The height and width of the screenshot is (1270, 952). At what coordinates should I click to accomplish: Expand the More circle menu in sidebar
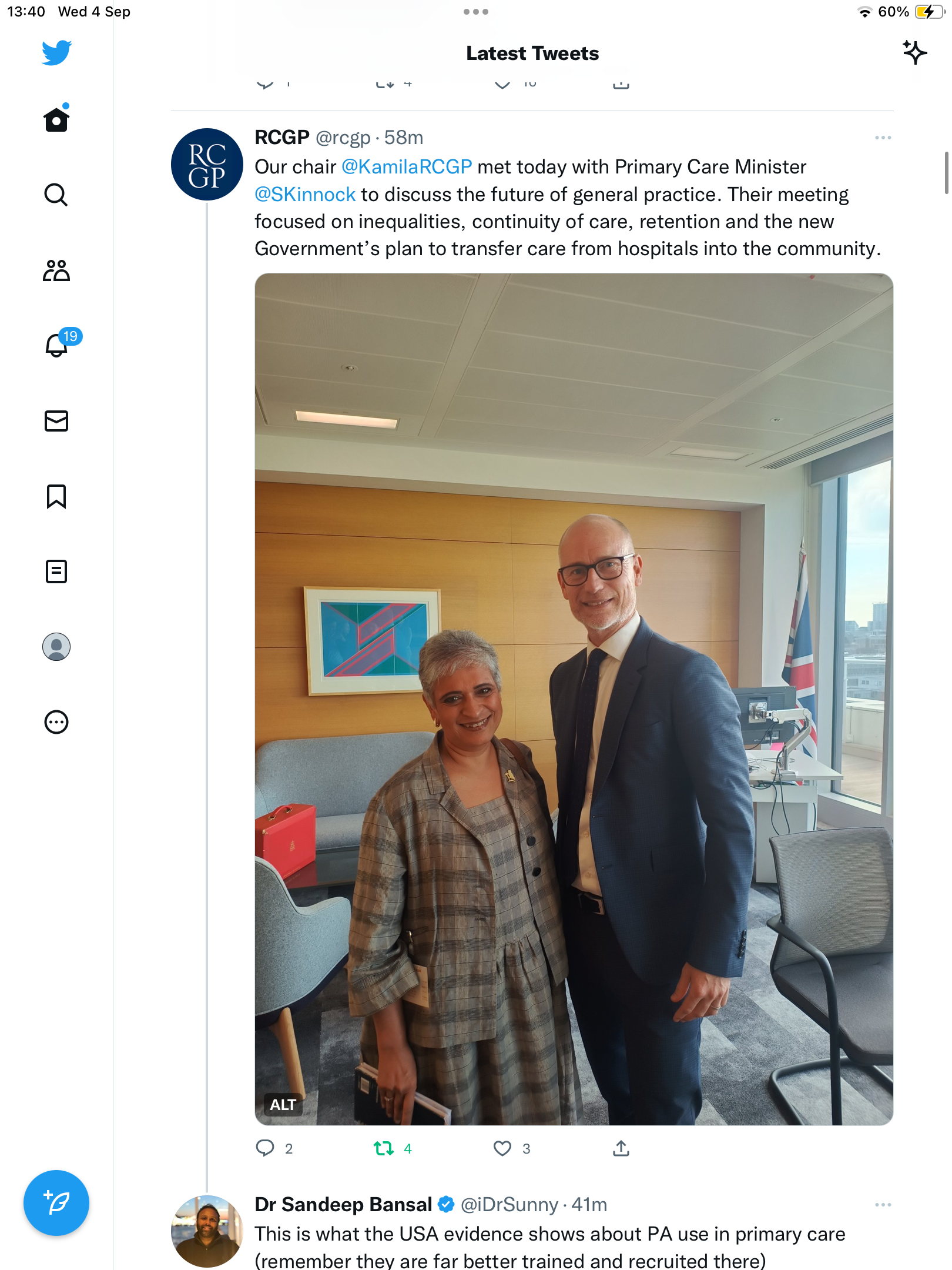coord(56,722)
